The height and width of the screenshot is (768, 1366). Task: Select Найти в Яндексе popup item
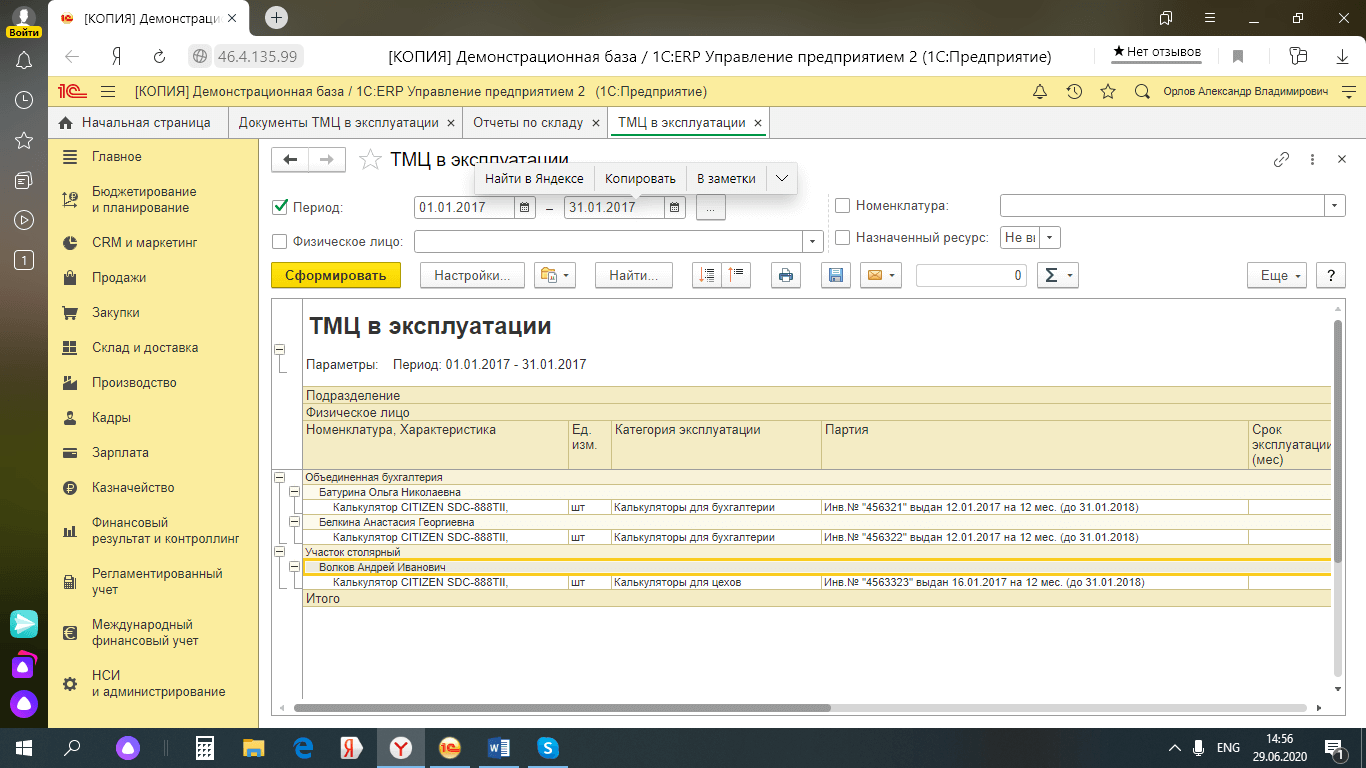(x=534, y=178)
